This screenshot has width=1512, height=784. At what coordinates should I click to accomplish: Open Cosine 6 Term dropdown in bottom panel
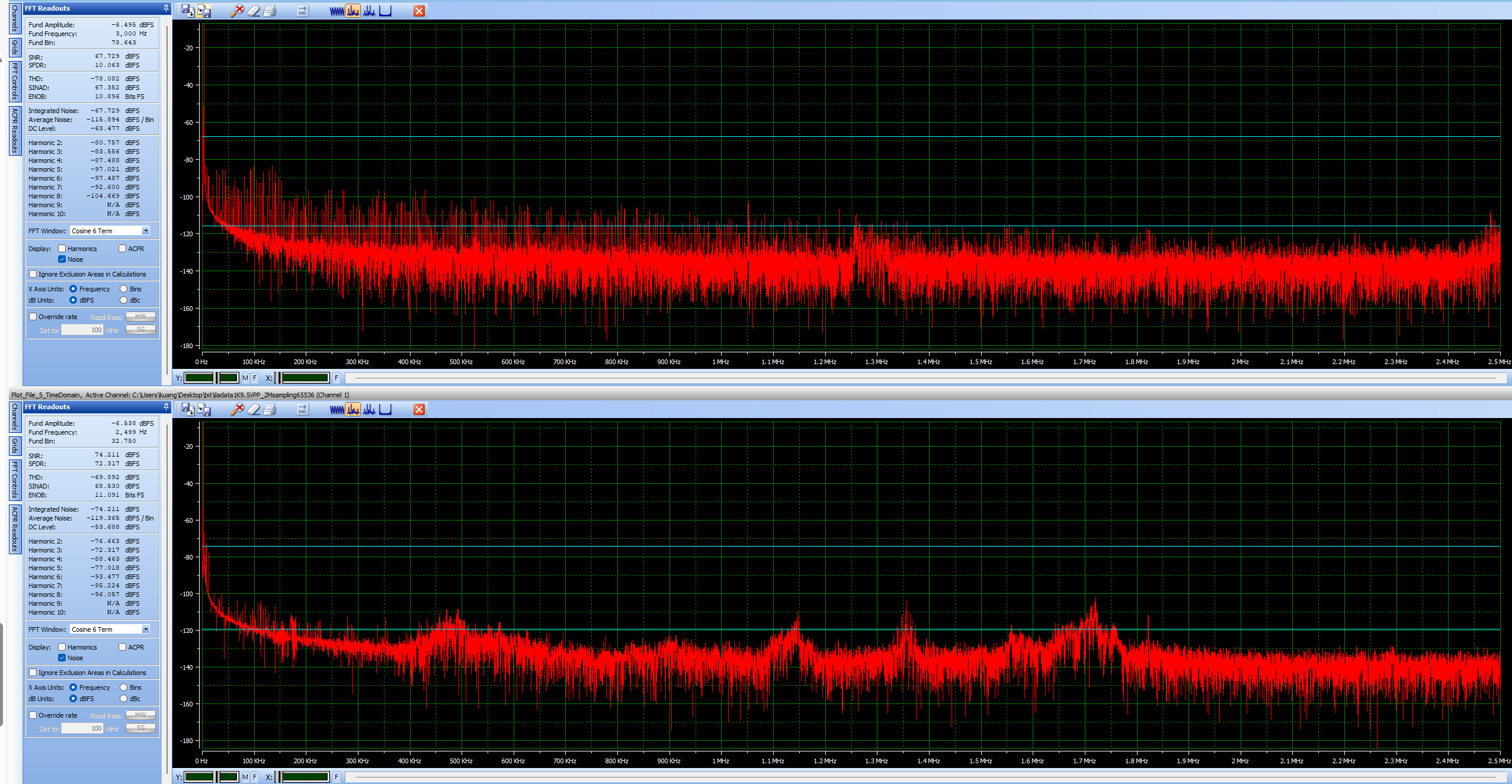(146, 629)
